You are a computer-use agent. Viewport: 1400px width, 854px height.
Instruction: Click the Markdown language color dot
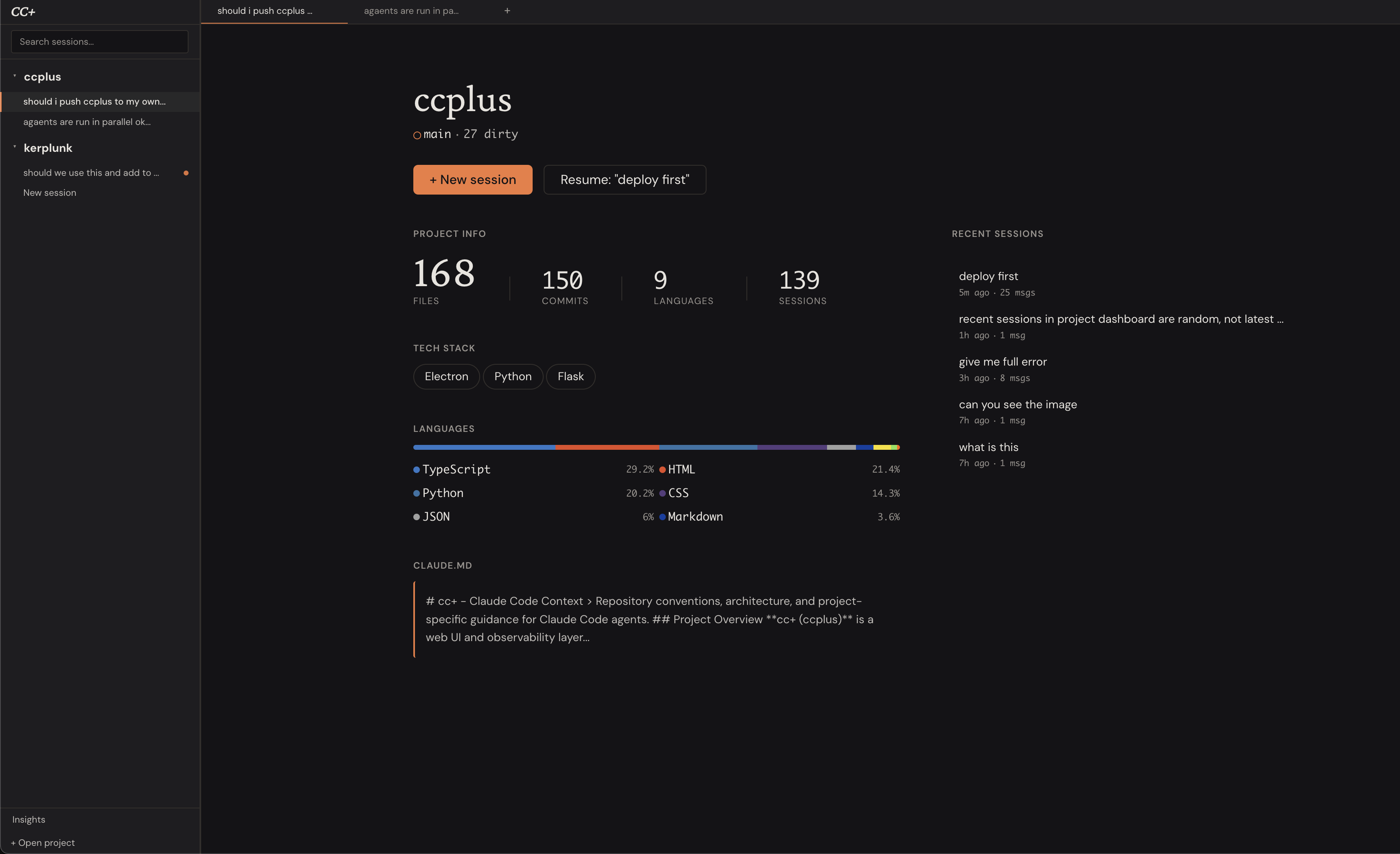pos(663,517)
